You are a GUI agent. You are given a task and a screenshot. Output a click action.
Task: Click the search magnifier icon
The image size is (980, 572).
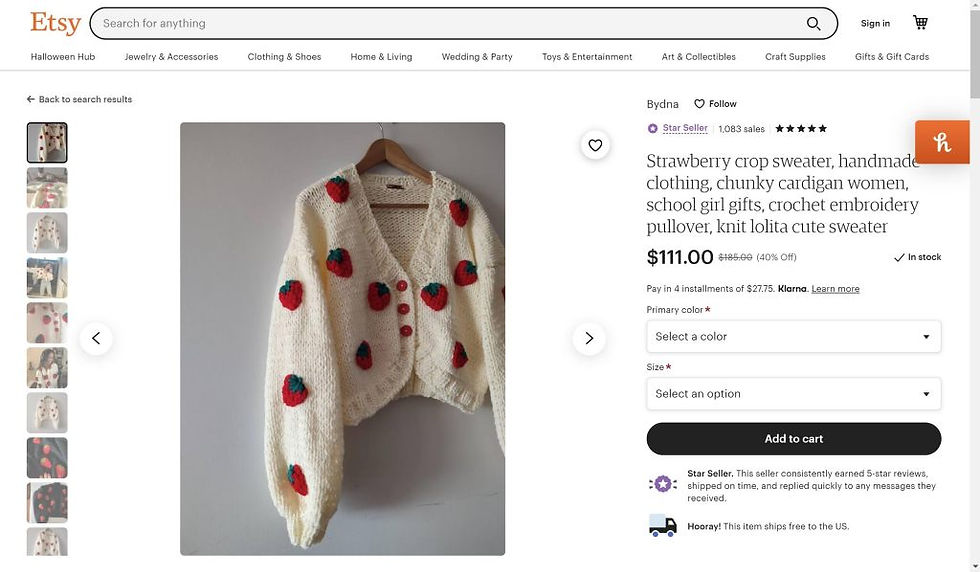[813, 24]
